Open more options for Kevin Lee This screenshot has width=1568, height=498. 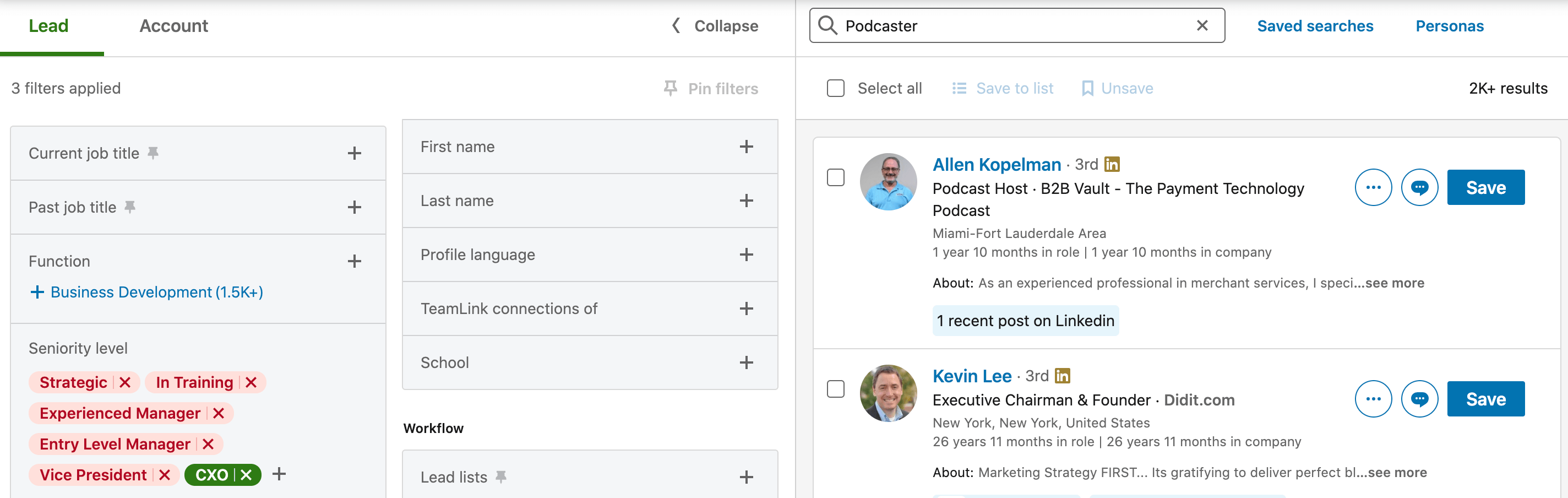pyautogui.click(x=1373, y=399)
